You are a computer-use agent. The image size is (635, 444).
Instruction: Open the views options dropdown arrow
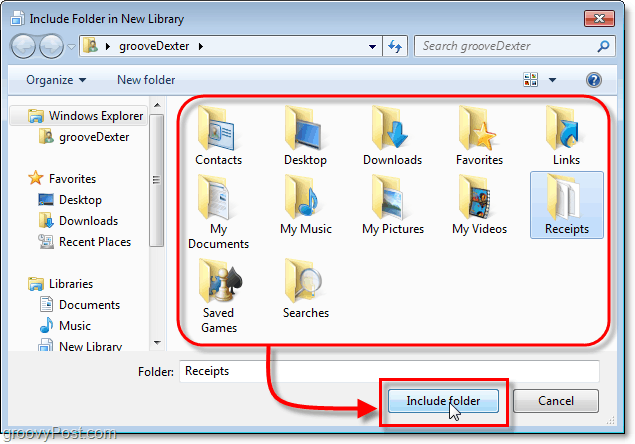pyautogui.click(x=552, y=80)
